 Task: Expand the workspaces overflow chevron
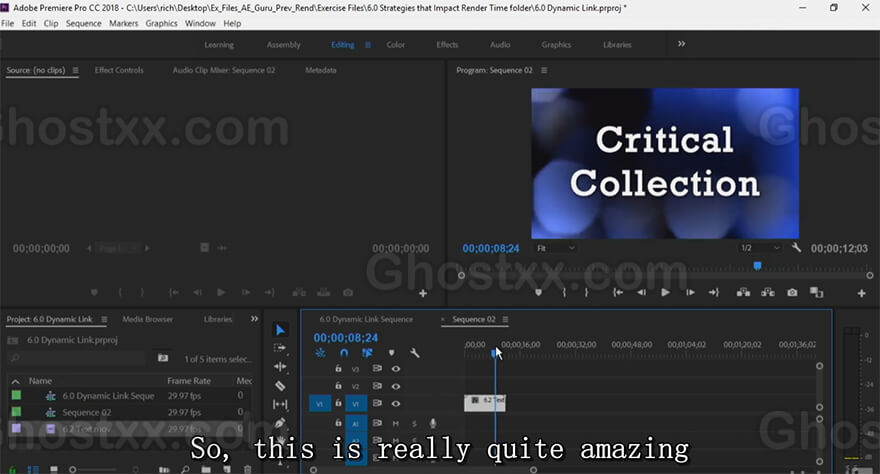pyautogui.click(x=681, y=44)
